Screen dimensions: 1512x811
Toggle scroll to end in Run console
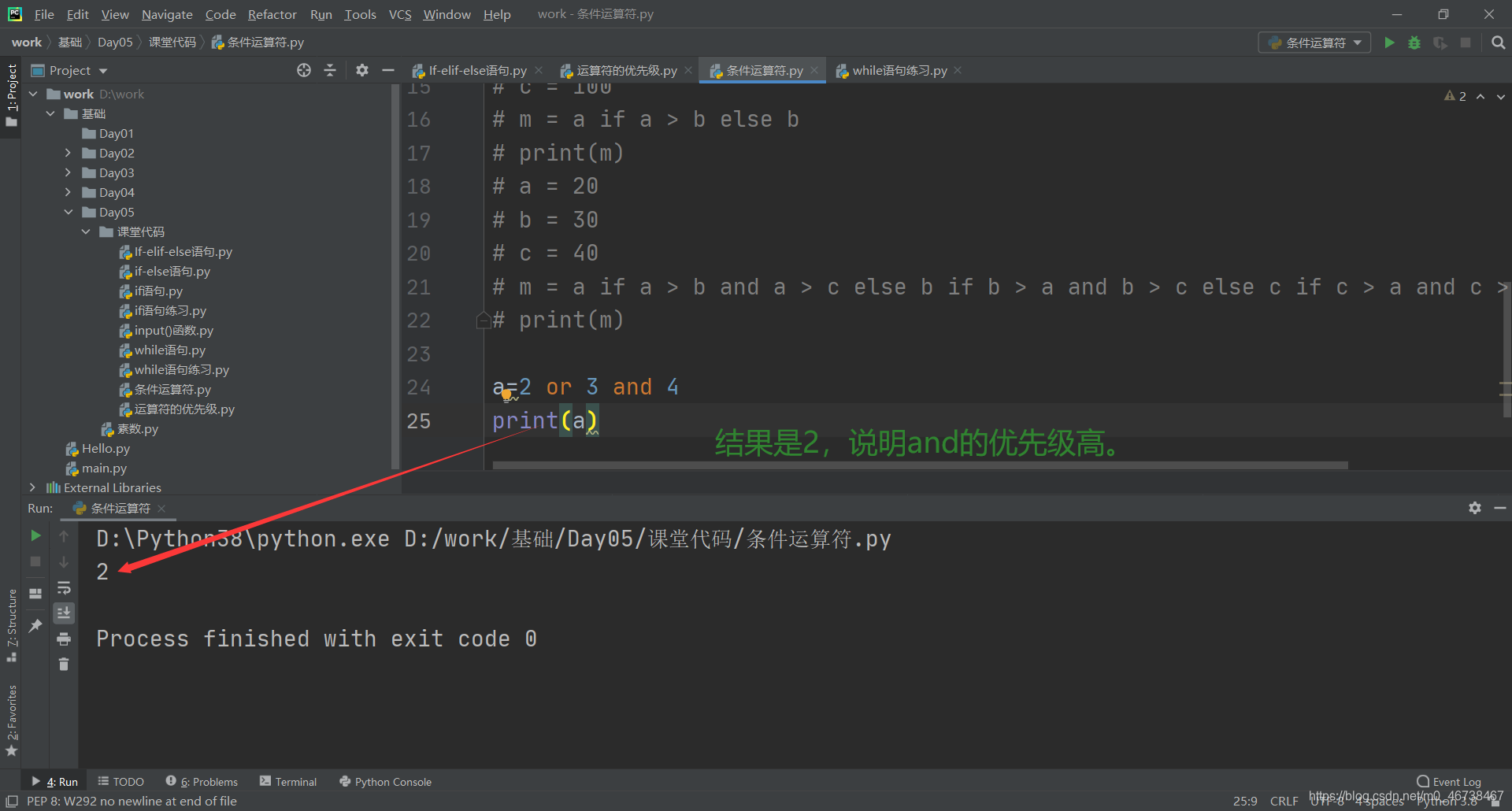point(64,613)
